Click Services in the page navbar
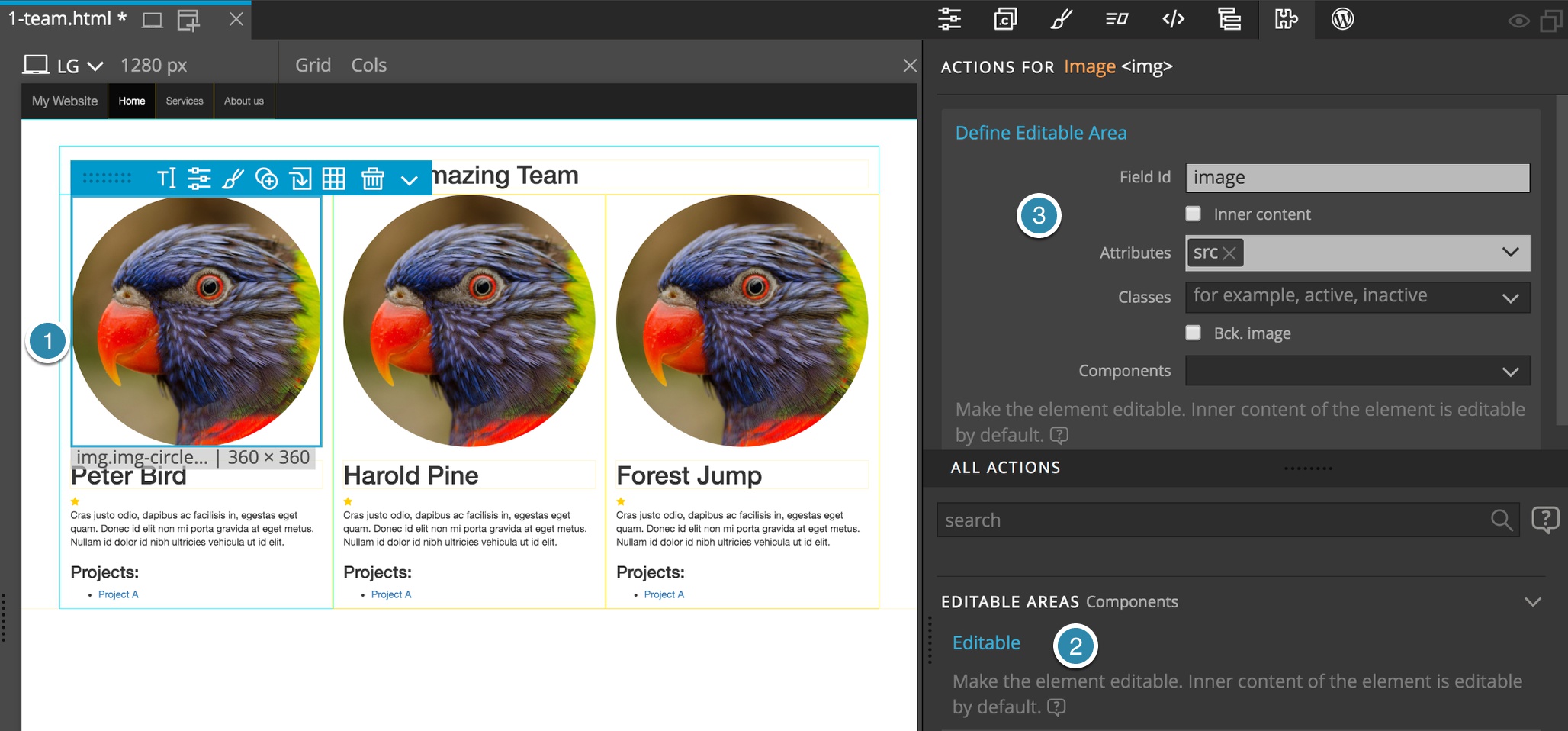 [x=185, y=101]
